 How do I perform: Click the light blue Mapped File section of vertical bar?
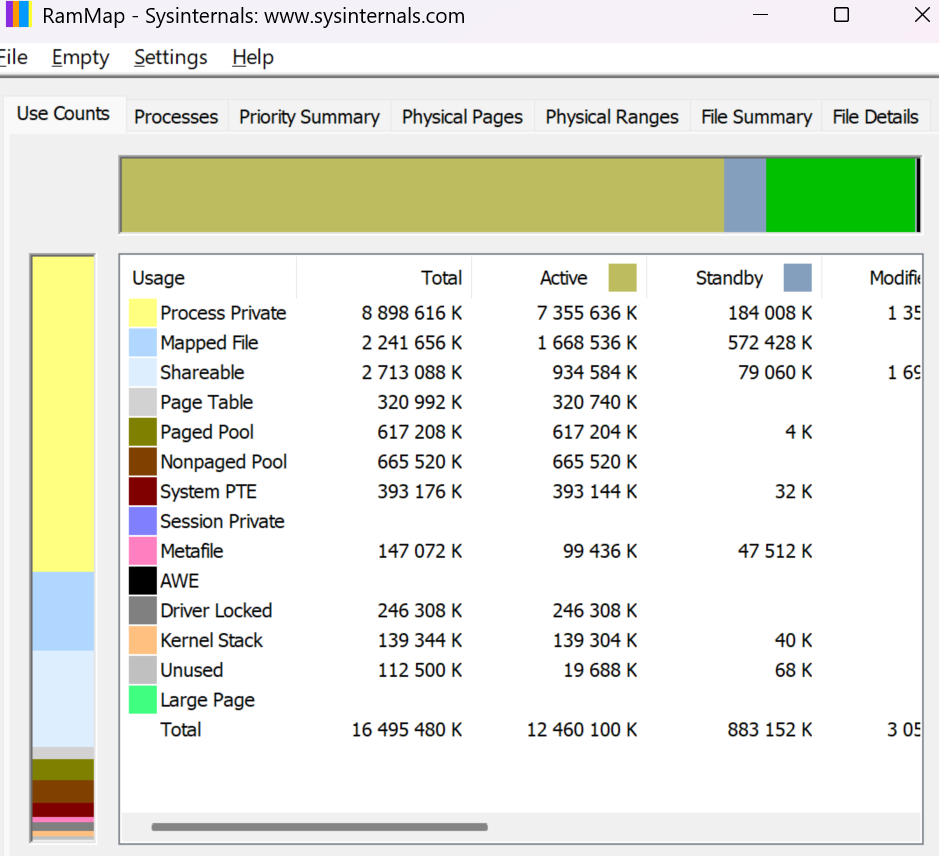[63, 611]
